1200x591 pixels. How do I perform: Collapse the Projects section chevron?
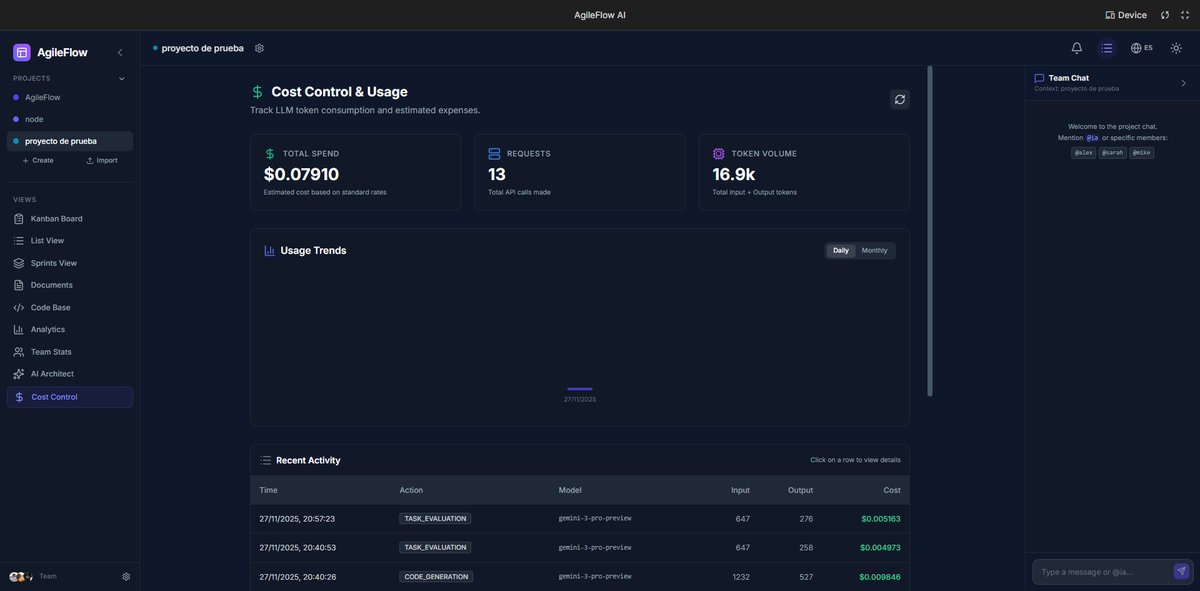point(122,78)
